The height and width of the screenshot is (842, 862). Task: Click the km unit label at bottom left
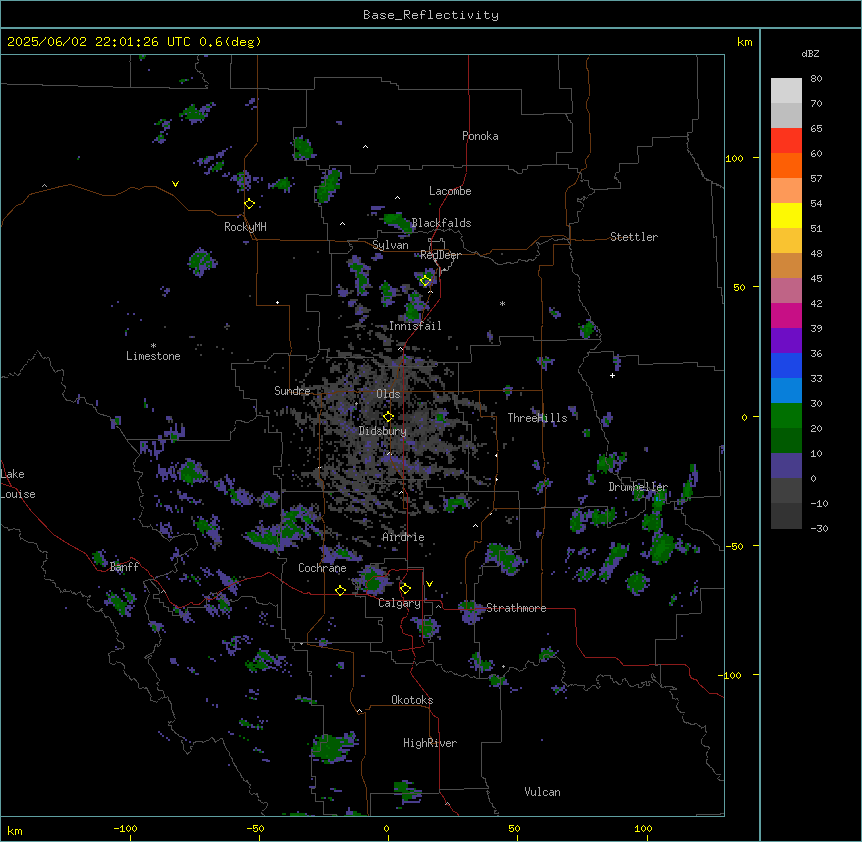[15, 830]
